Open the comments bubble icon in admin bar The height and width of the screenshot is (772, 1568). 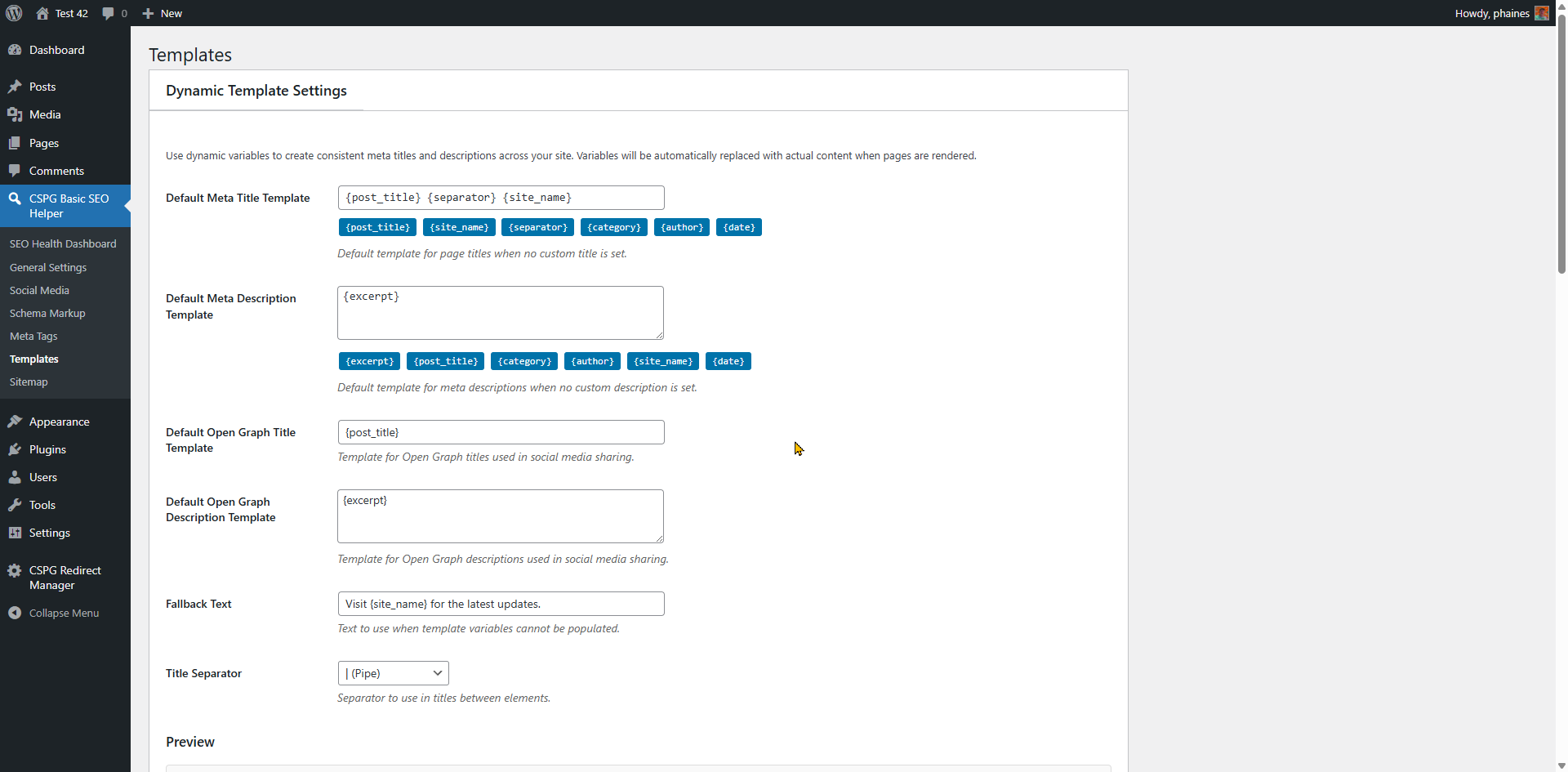(x=109, y=13)
